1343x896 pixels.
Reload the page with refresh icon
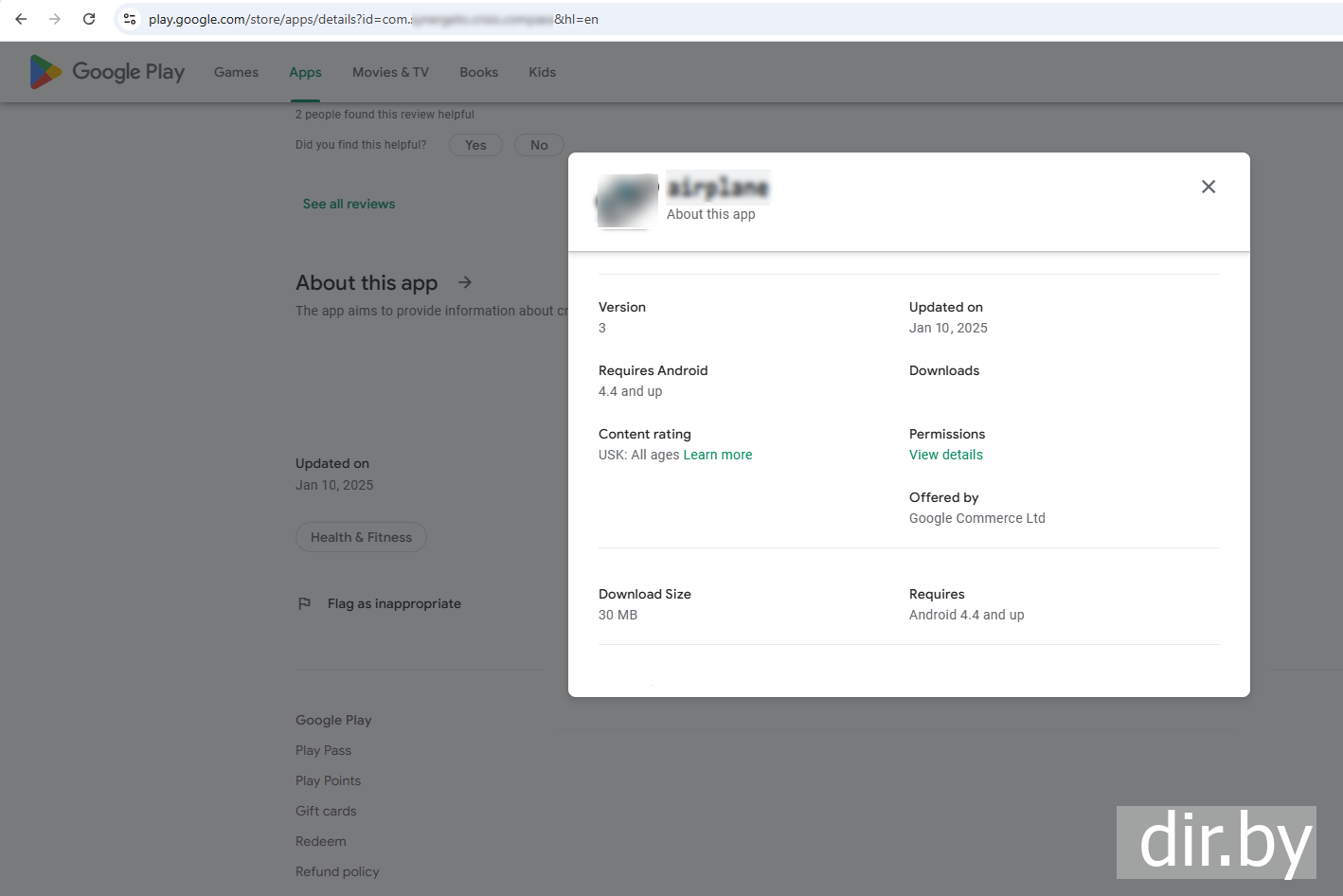(x=89, y=19)
